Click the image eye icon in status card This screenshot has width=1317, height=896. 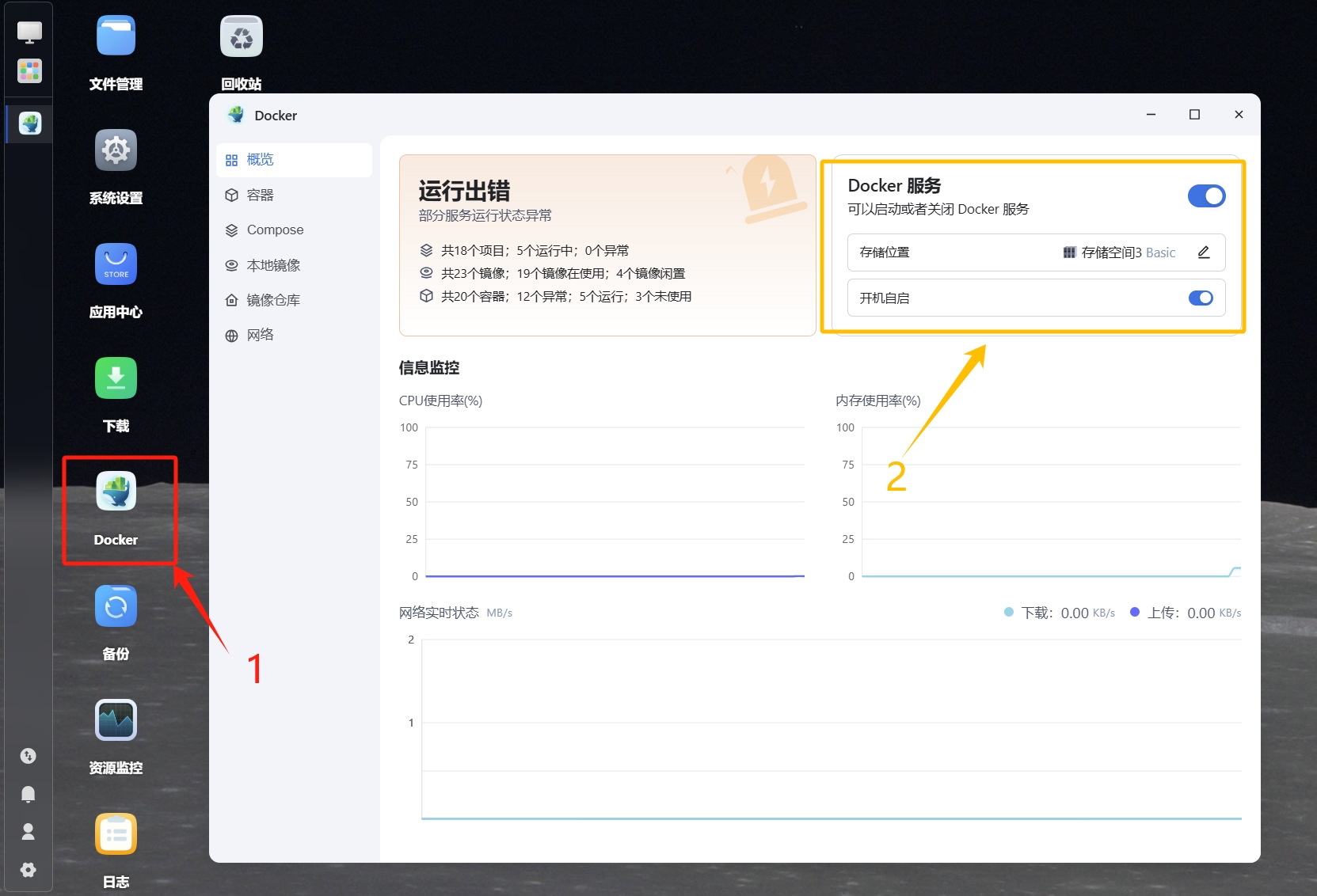426,273
